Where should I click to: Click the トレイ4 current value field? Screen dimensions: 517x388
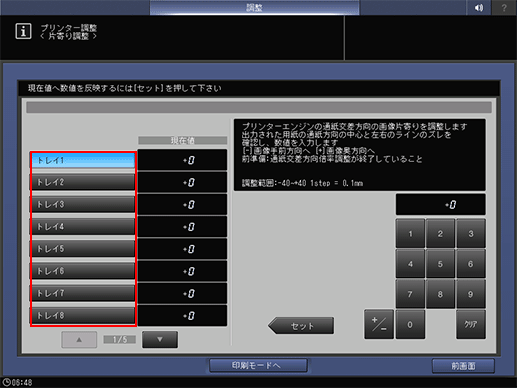pyautogui.click(x=182, y=227)
